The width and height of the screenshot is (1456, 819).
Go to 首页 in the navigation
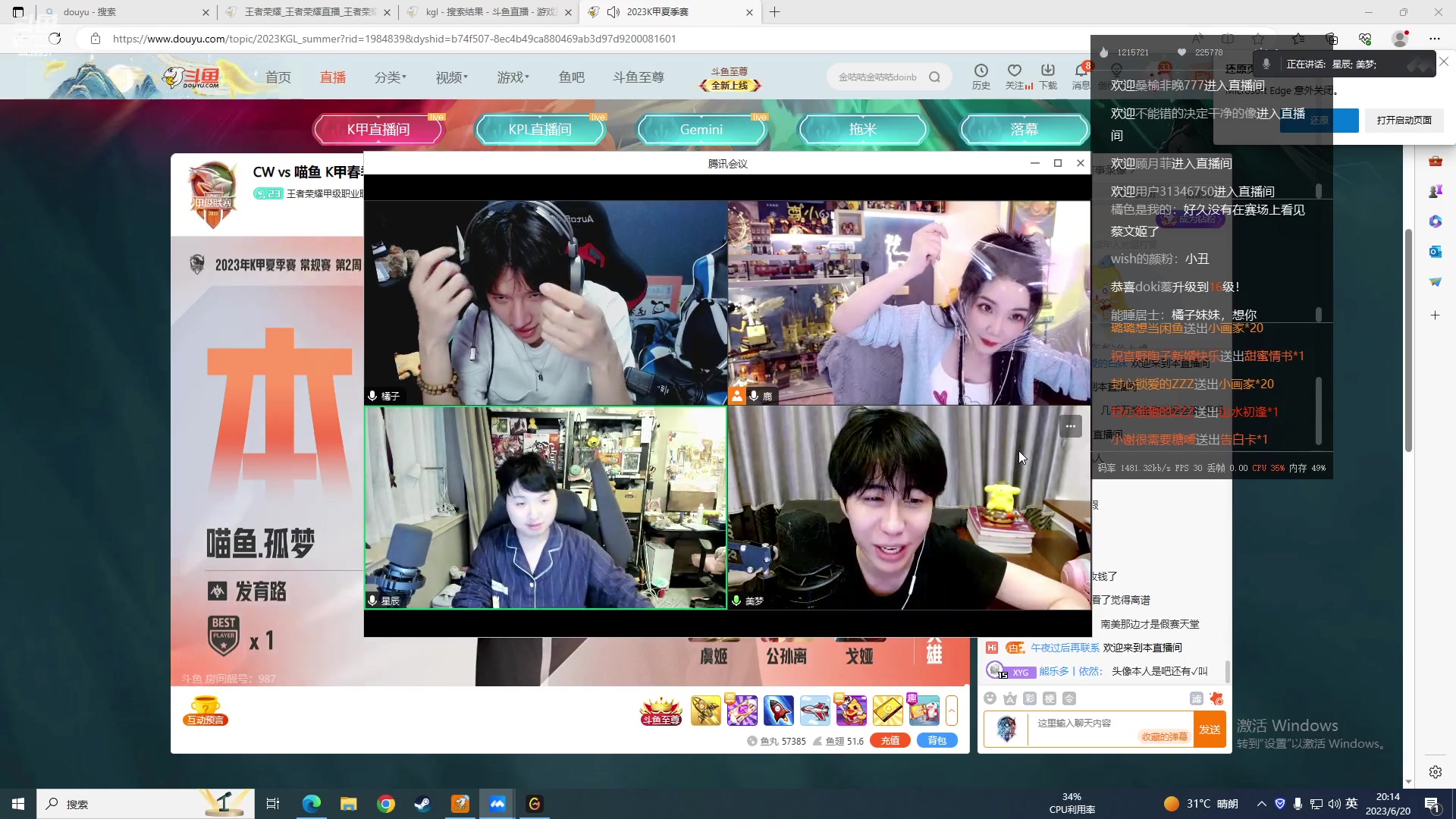278,77
